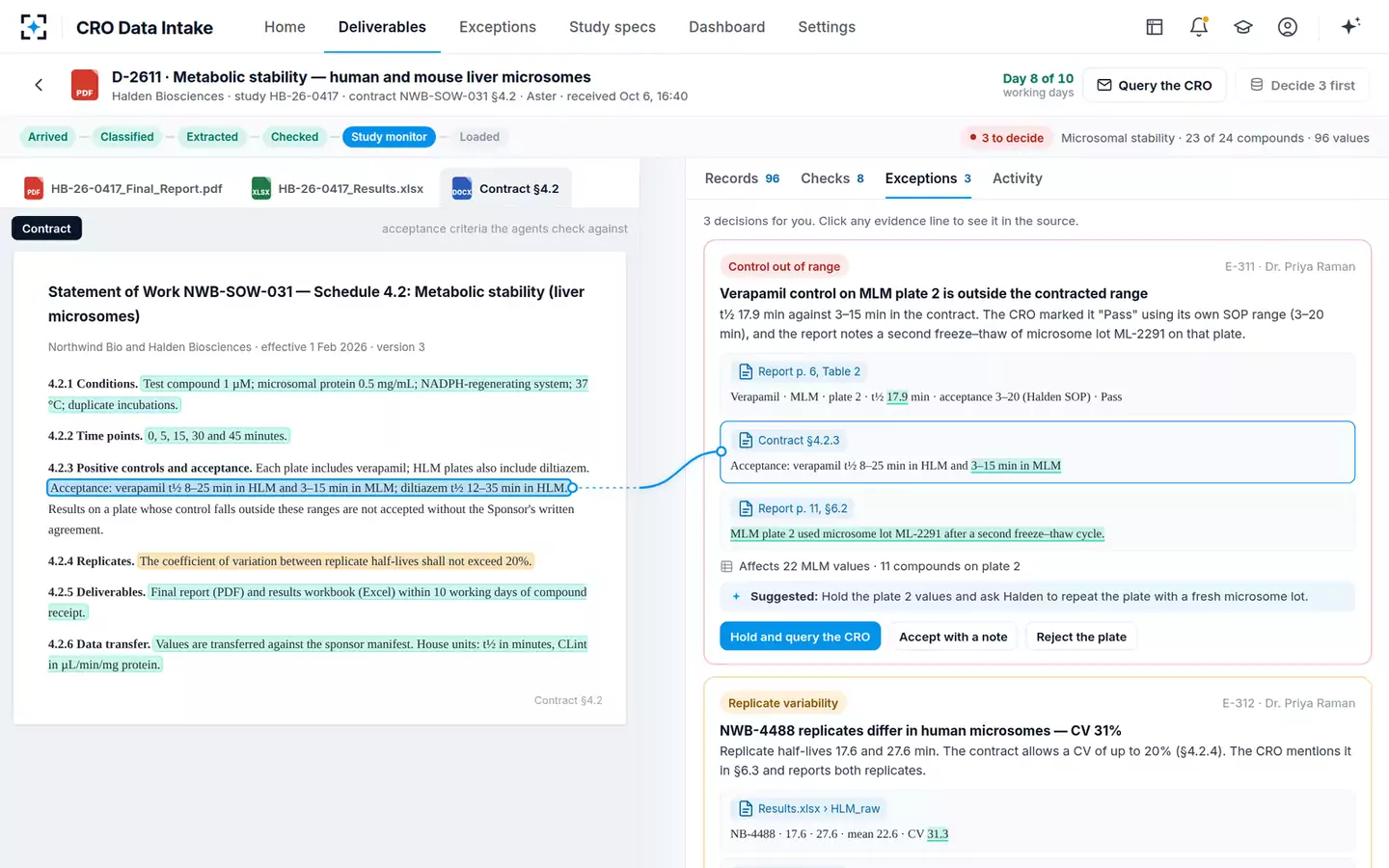The image size is (1389, 868).
Task: Click the 4.2.5 Deliverables highlighted text
Action: (318, 602)
